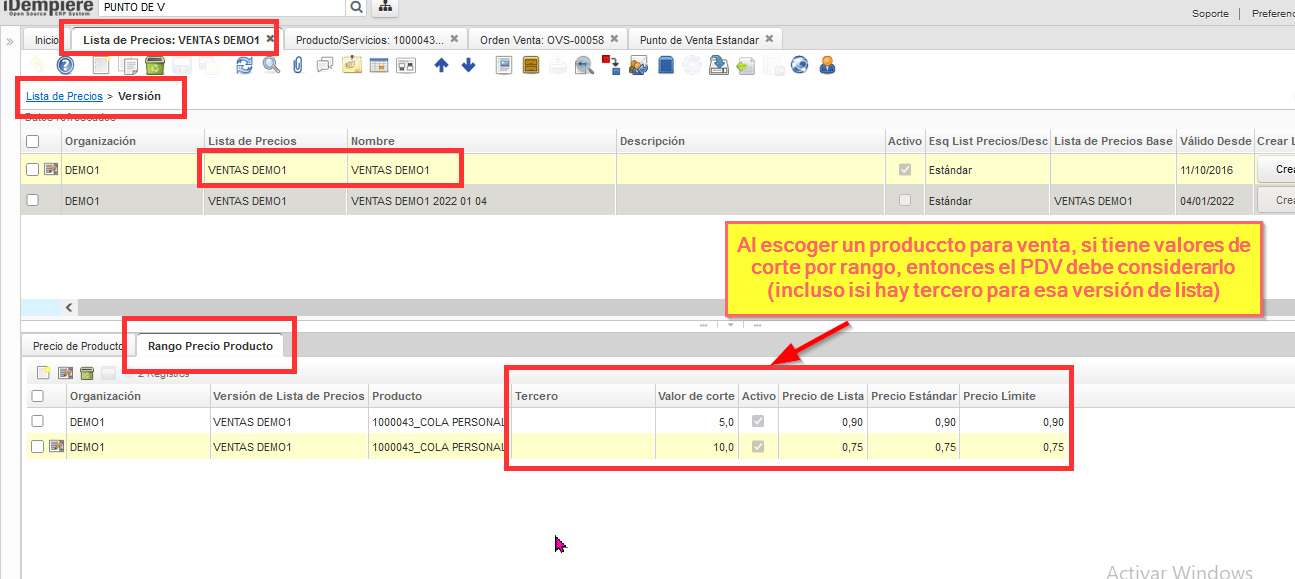Select the row checkbox with Valor de corte 5,0
This screenshot has height=579, width=1295.
37,422
